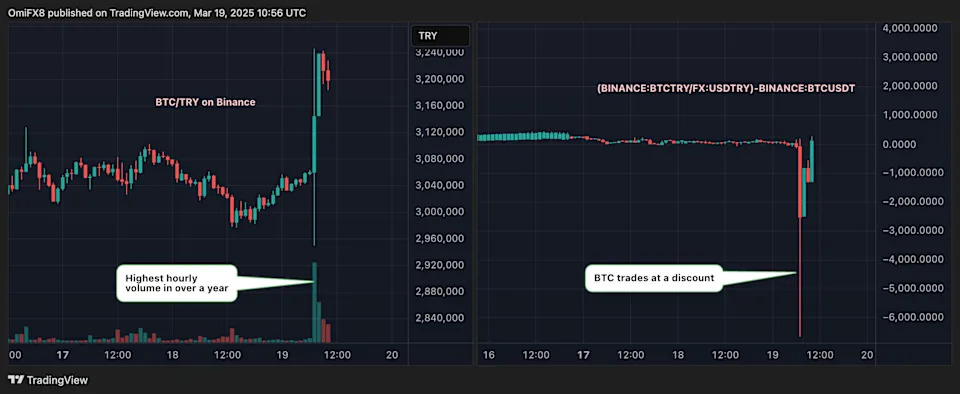Click the tall green spike candle on BTC/TRY chart
The height and width of the screenshot is (394, 960).
point(314,147)
